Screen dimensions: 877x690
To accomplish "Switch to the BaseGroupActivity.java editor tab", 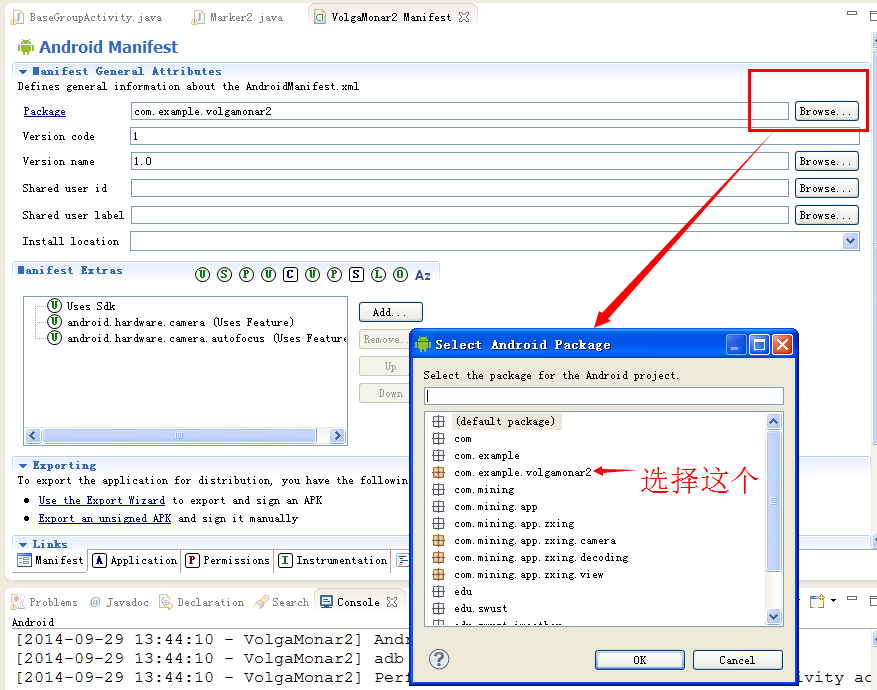I will click(x=87, y=17).
